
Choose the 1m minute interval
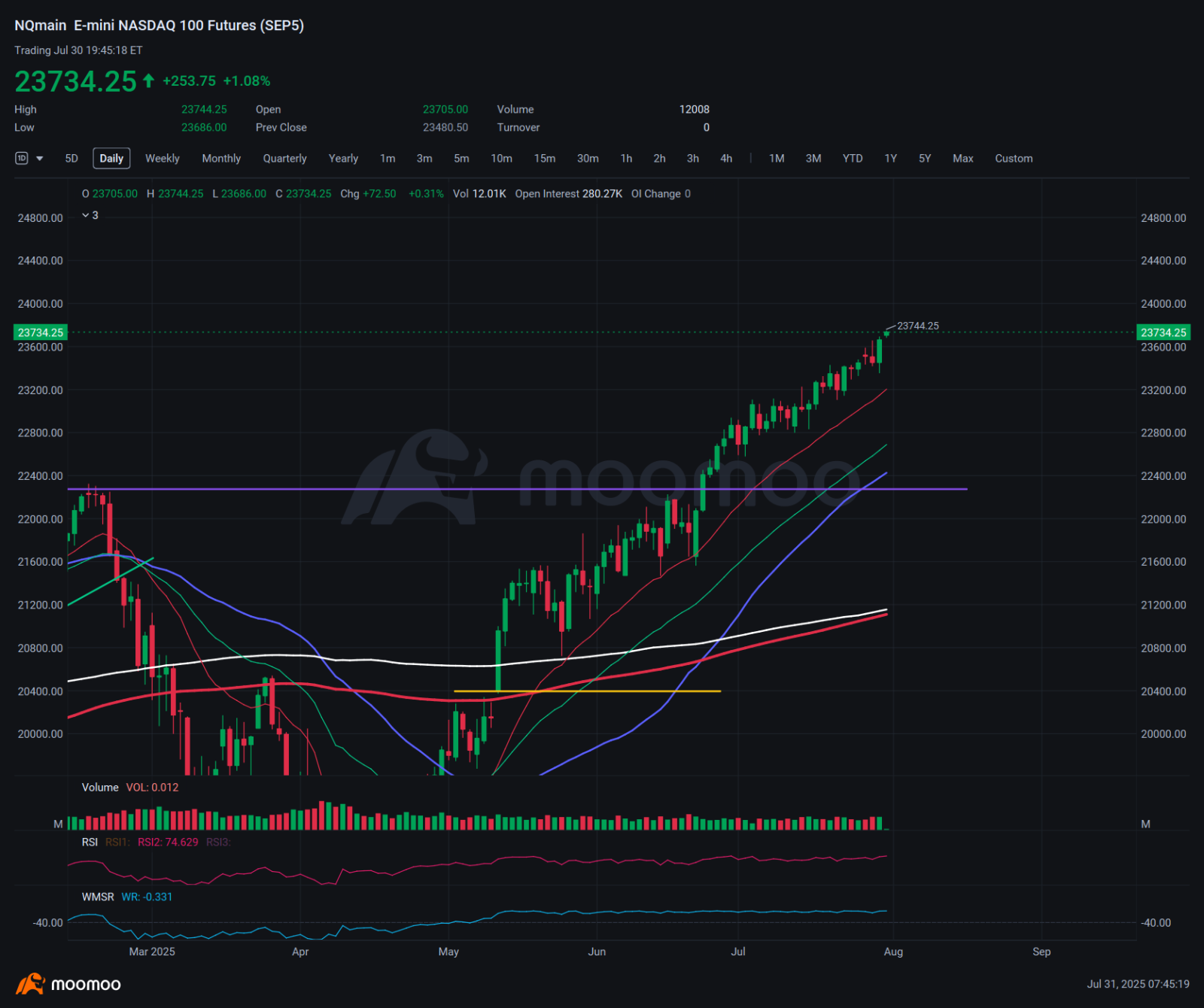388,158
